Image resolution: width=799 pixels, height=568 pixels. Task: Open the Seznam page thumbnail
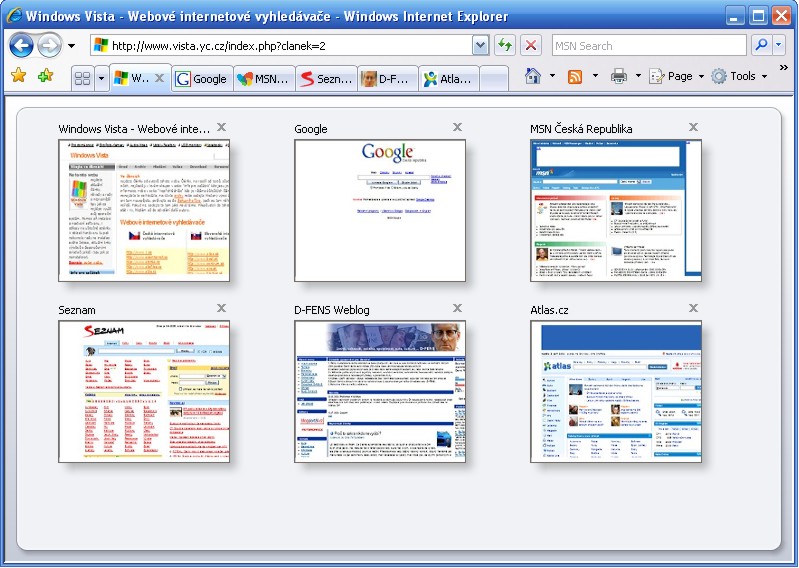coord(144,391)
